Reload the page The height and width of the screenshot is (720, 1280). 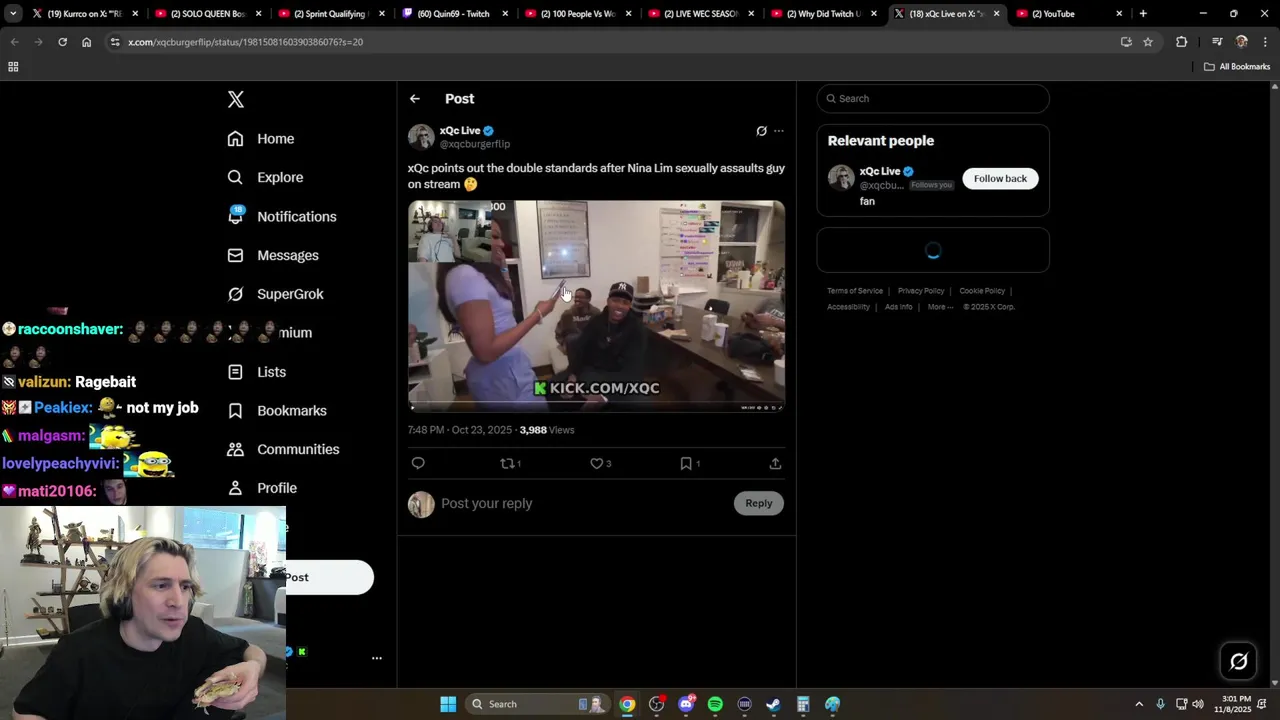click(x=62, y=42)
